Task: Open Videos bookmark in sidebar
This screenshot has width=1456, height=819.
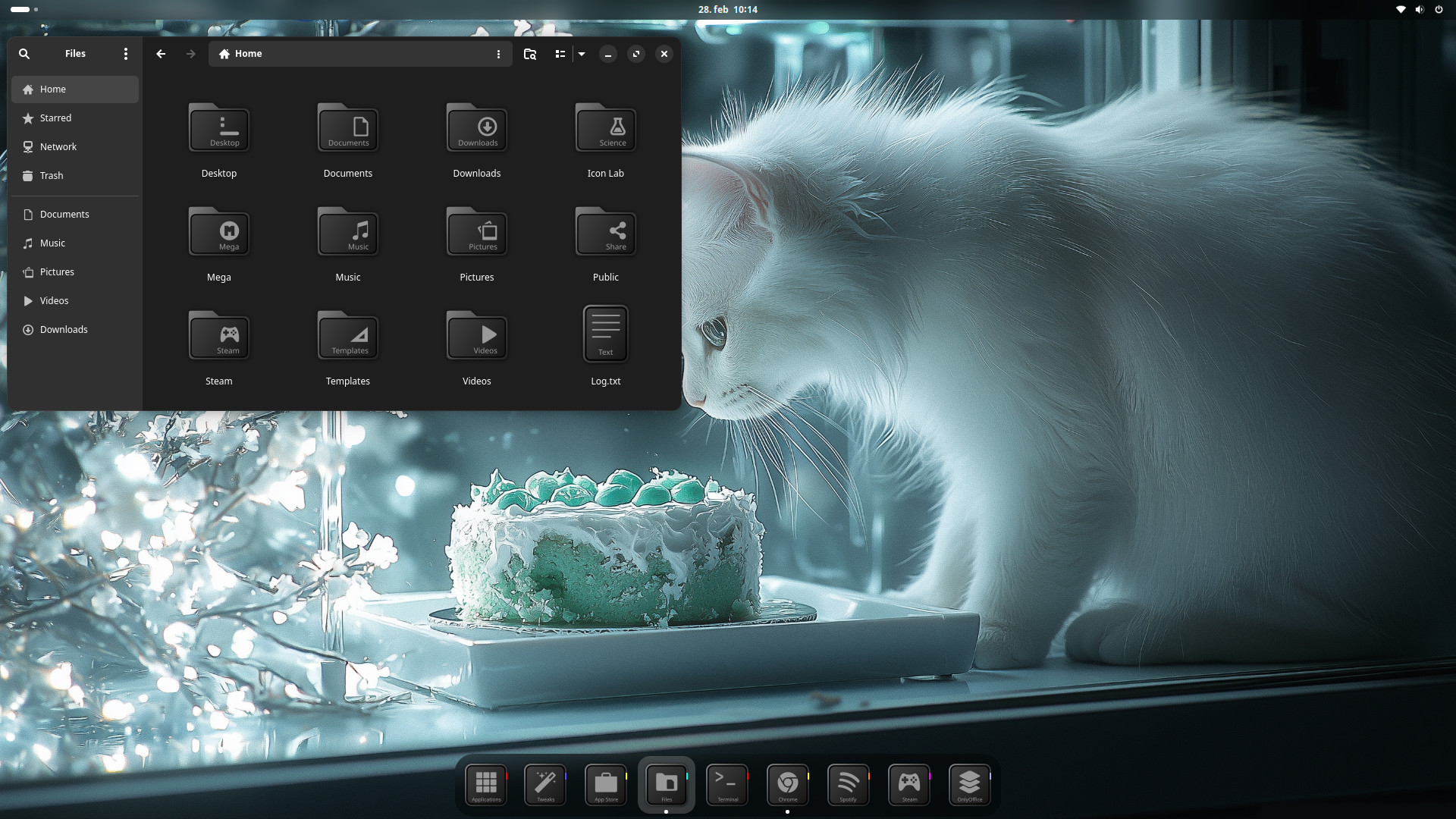Action: coord(54,301)
